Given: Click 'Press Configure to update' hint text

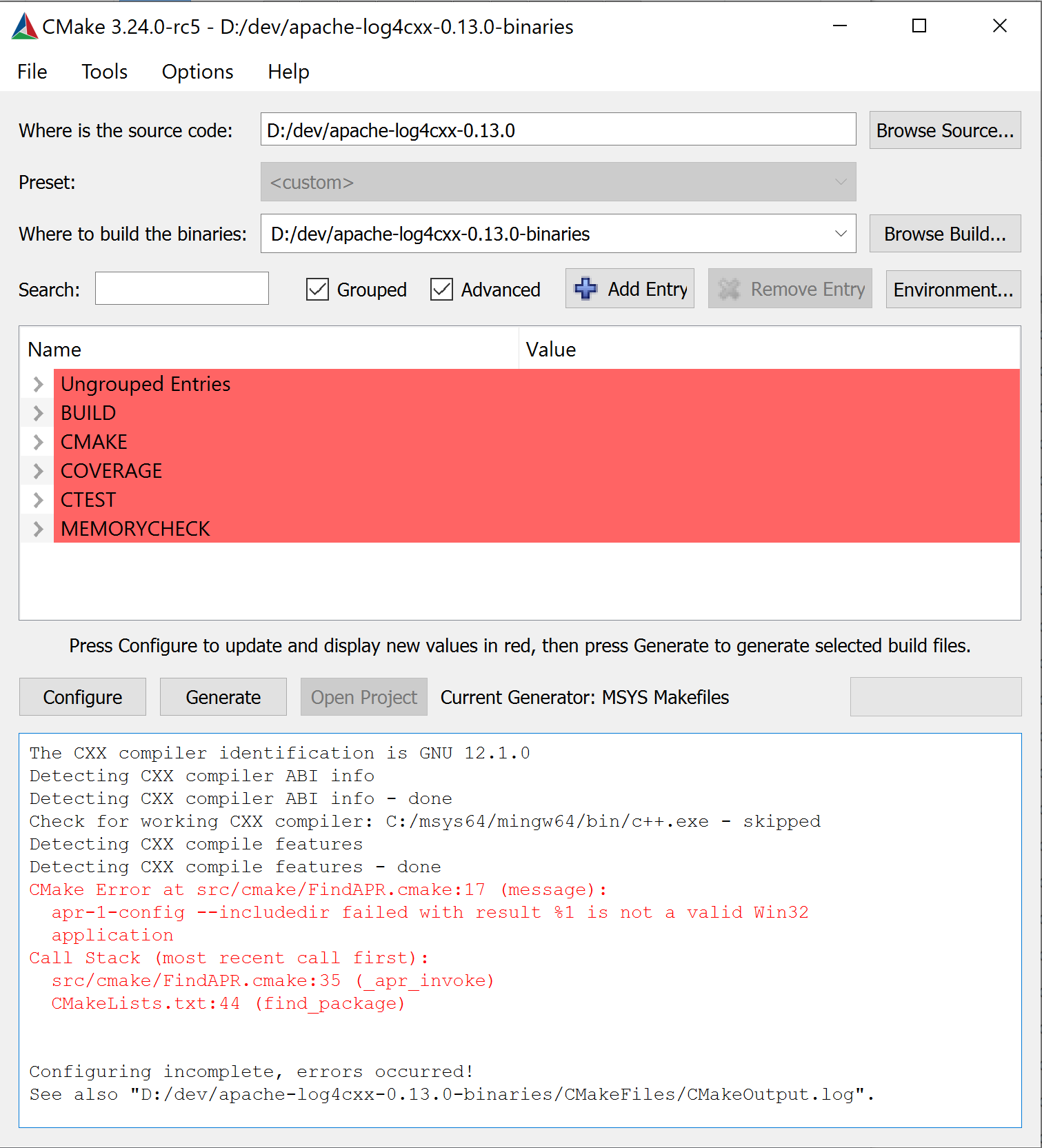Looking at the screenshot, I should pos(520,645).
